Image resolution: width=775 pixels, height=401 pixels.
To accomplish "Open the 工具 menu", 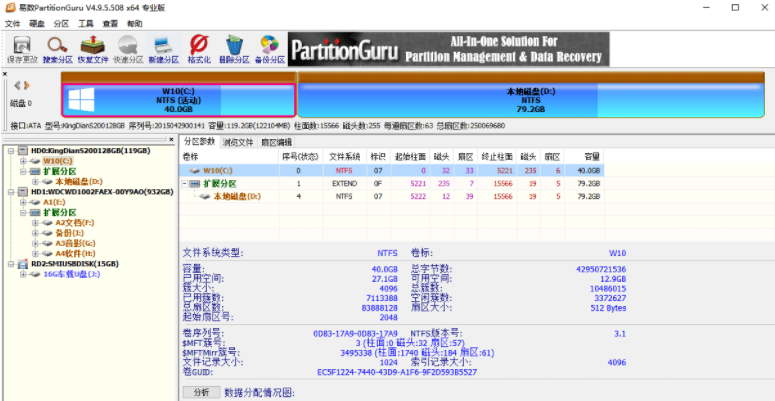I will coord(86,23).
